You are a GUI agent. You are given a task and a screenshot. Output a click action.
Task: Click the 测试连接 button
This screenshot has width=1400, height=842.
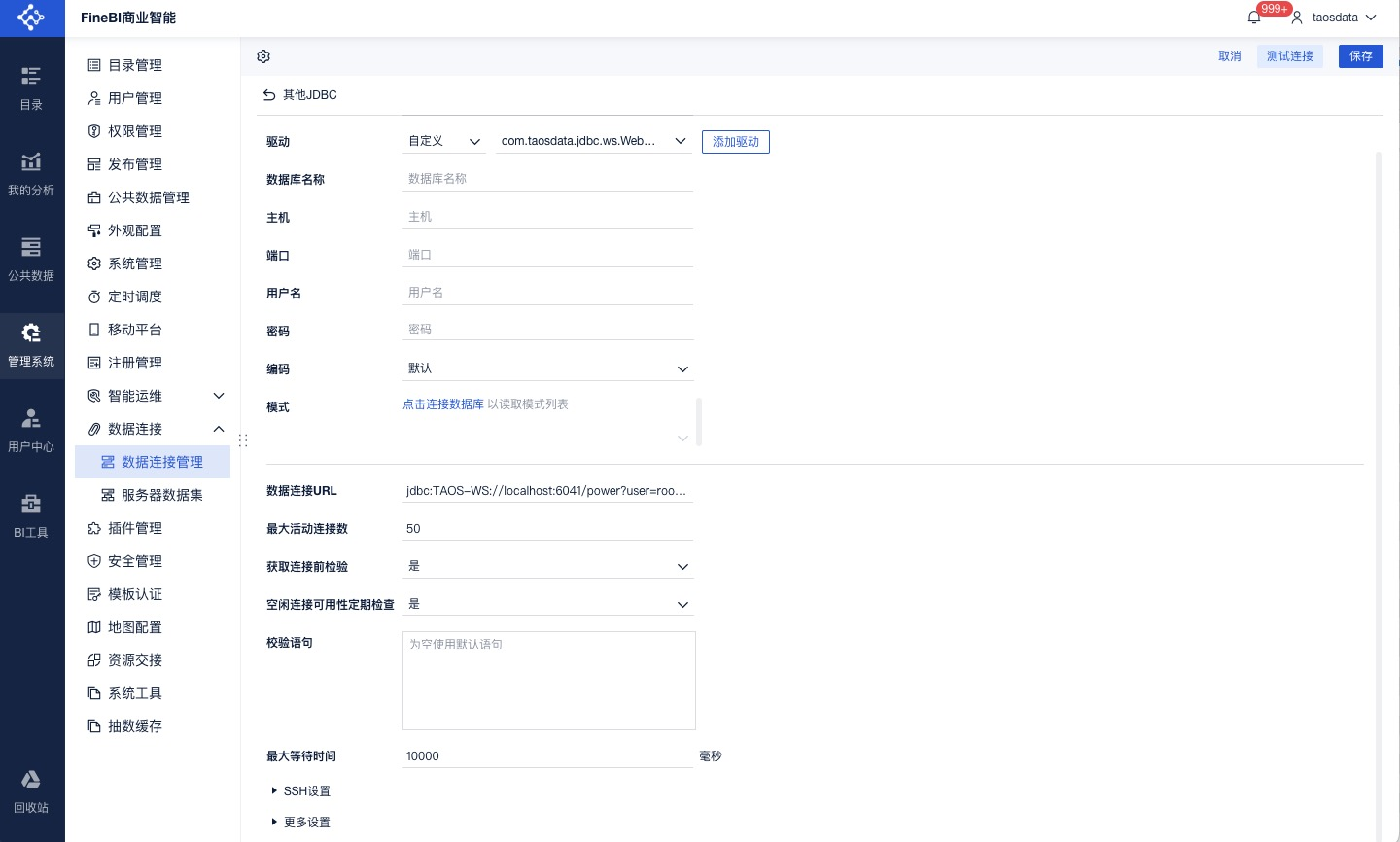tap(1289, 56)
